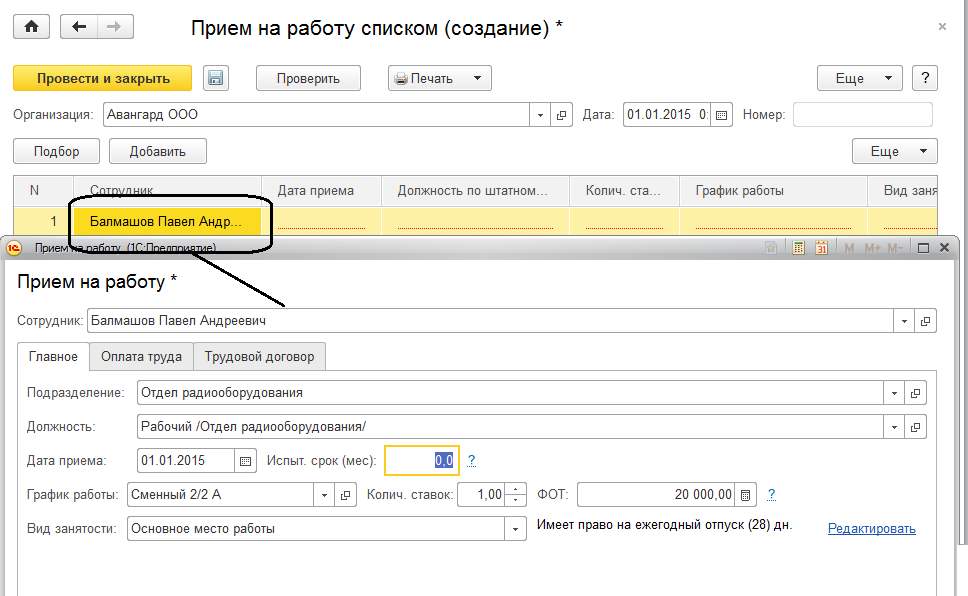Open date picker for Дата приема
This screenshot has height=596, width=968.
tap(246, 461)
